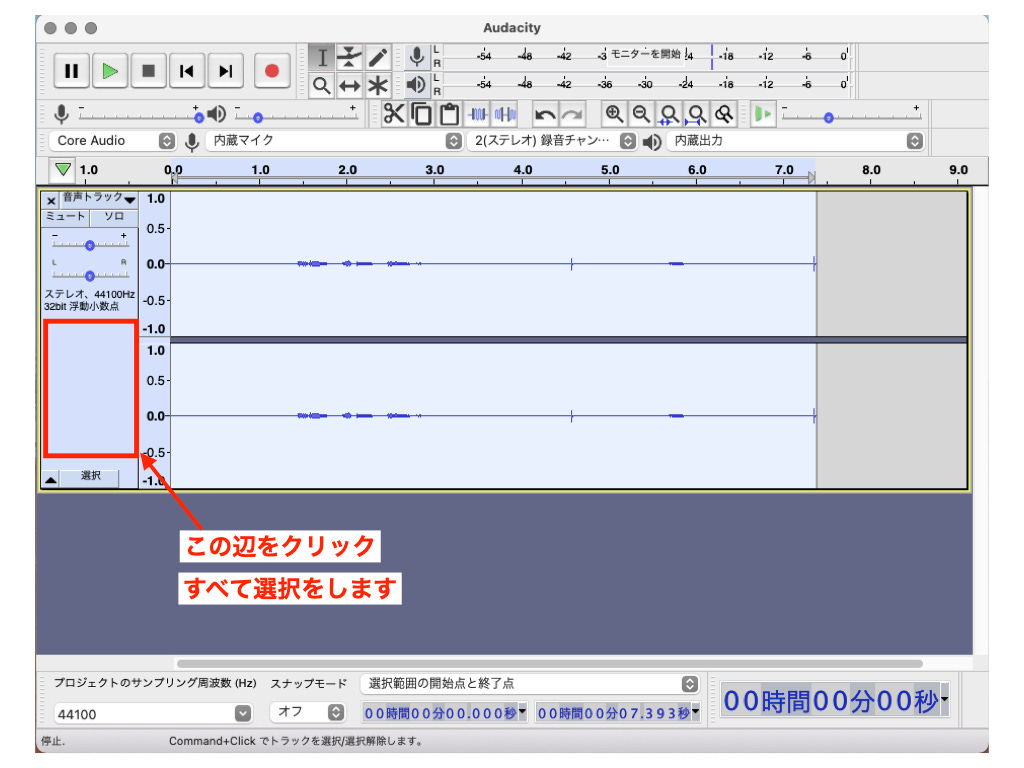Select the Time Shift tool
The height and width of the screenshot is (768, 1024).
coord(349,86)
